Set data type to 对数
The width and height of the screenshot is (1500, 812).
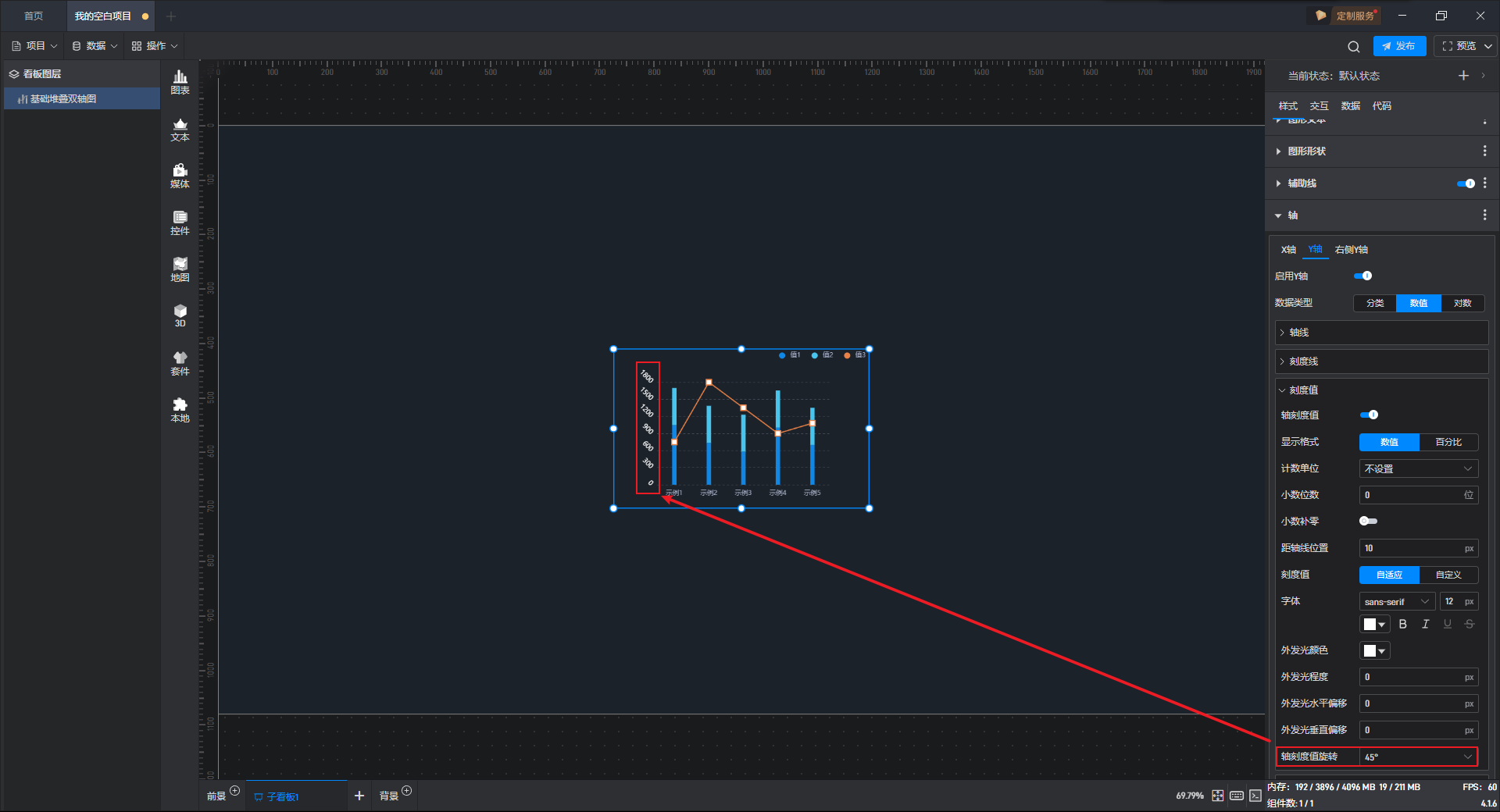tap(1462, 303)
